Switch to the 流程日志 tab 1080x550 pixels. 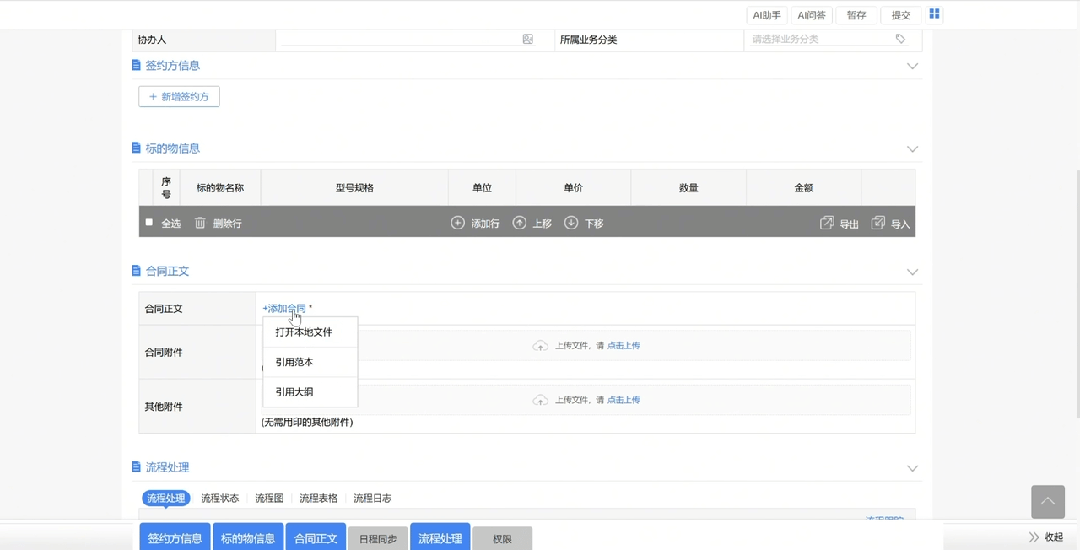(x=373, y=498)
